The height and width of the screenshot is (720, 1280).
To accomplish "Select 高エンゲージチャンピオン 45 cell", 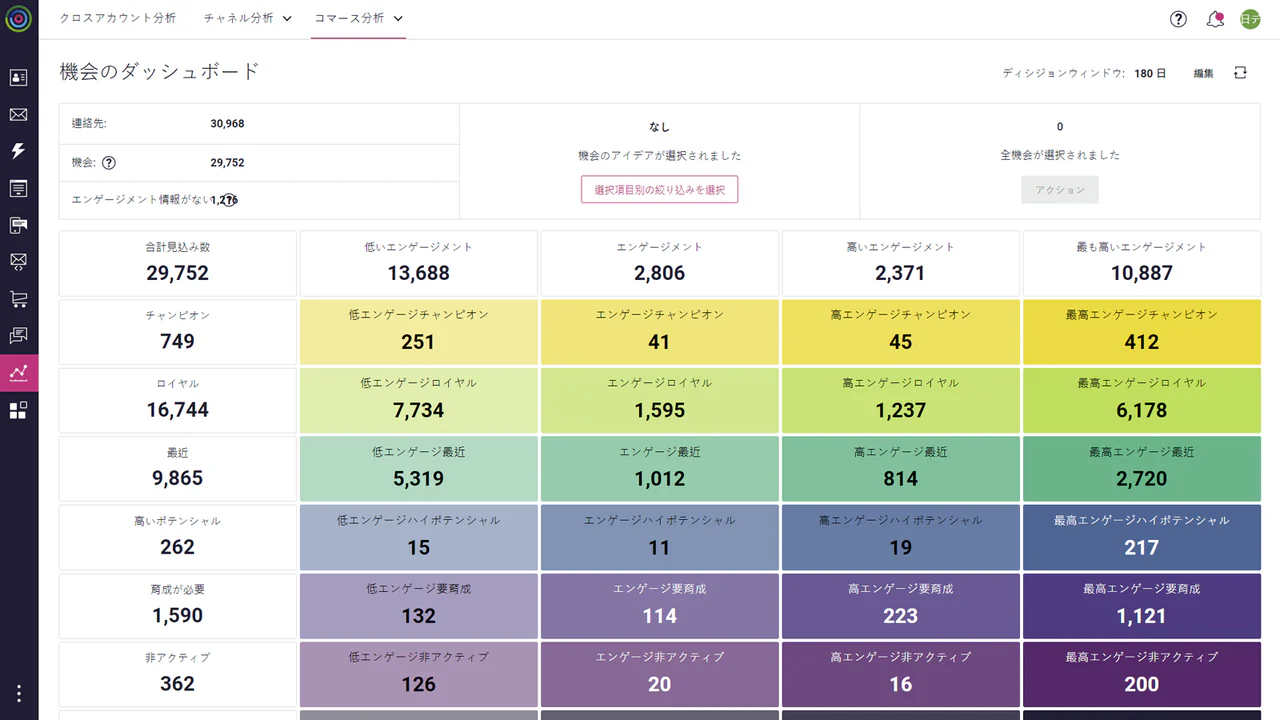I will [x=901, y=332].
